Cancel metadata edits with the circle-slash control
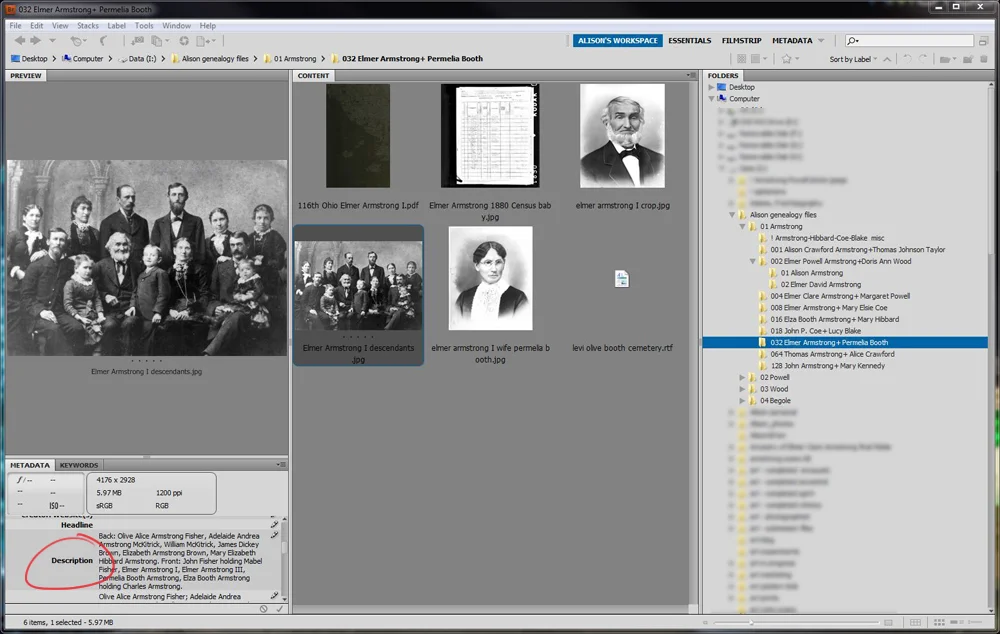 tap(262, 607)
